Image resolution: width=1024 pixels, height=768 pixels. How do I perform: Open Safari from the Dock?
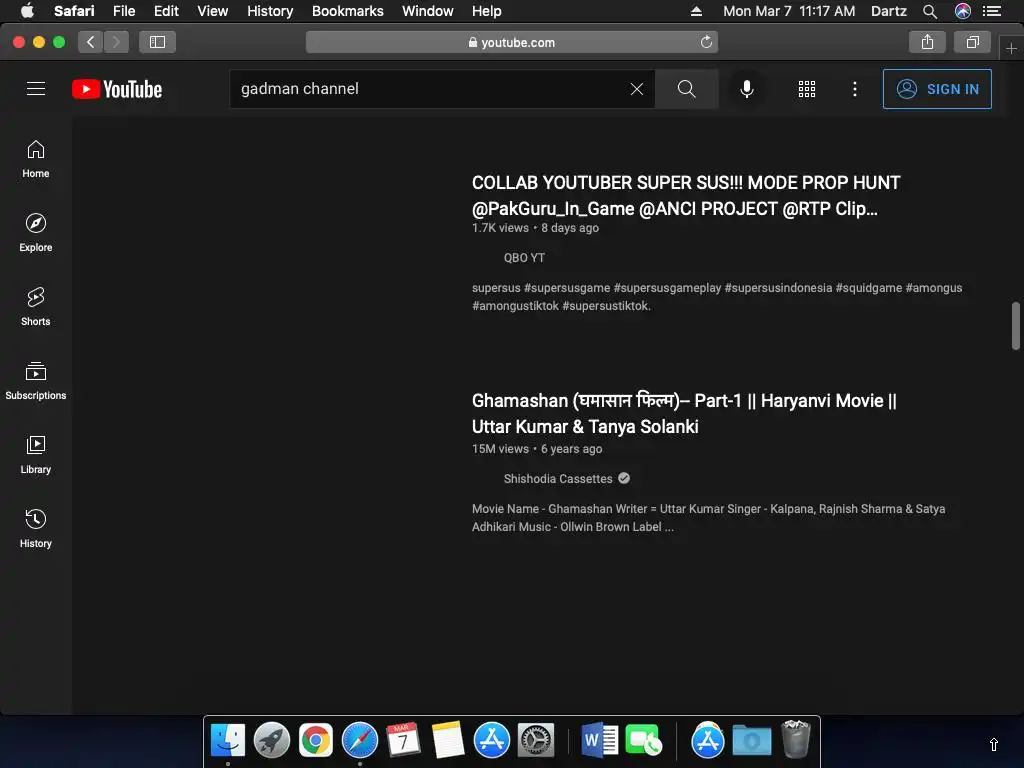[360, 741]
